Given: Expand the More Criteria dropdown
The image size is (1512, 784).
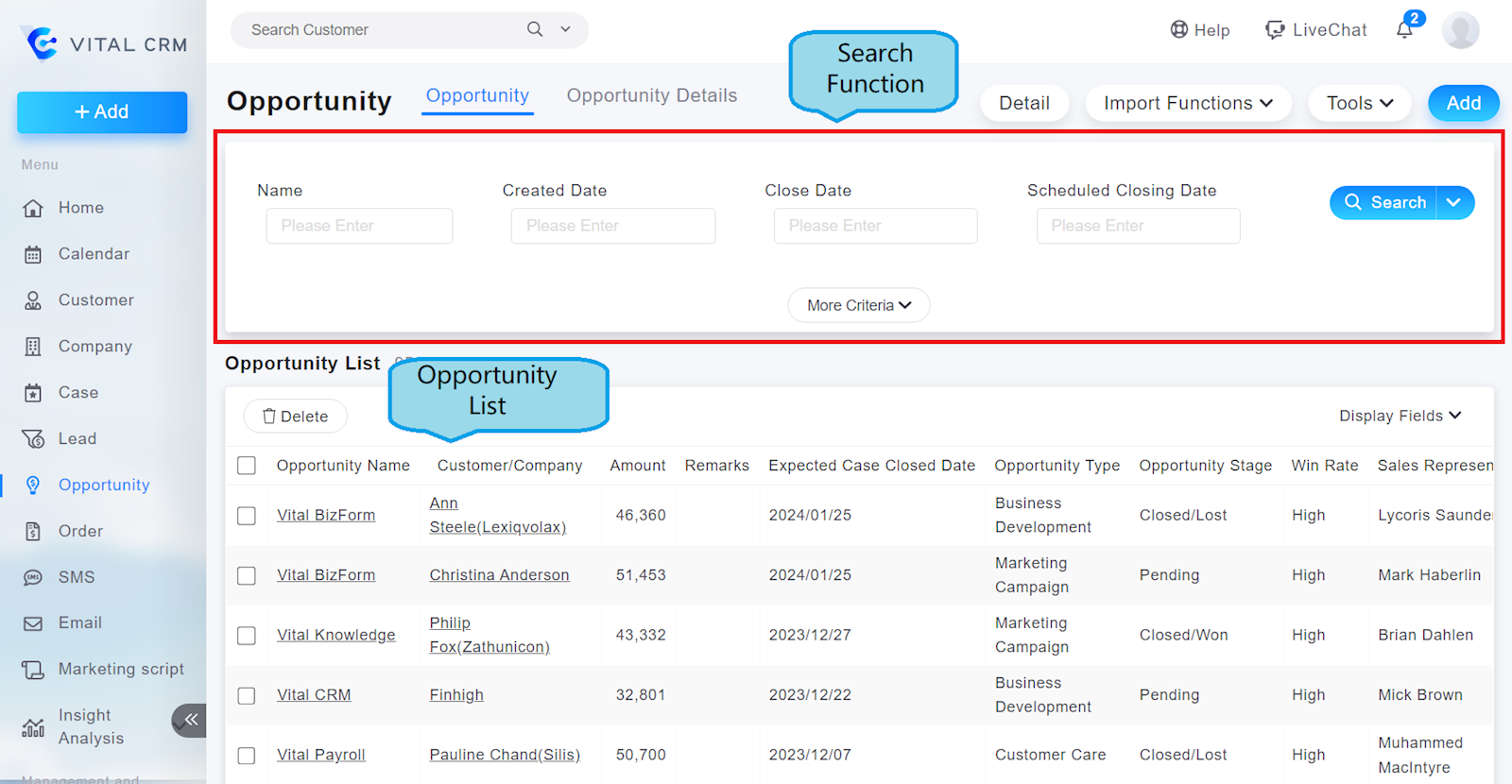Looking at the screenshot, I should (x=858, y=305).
